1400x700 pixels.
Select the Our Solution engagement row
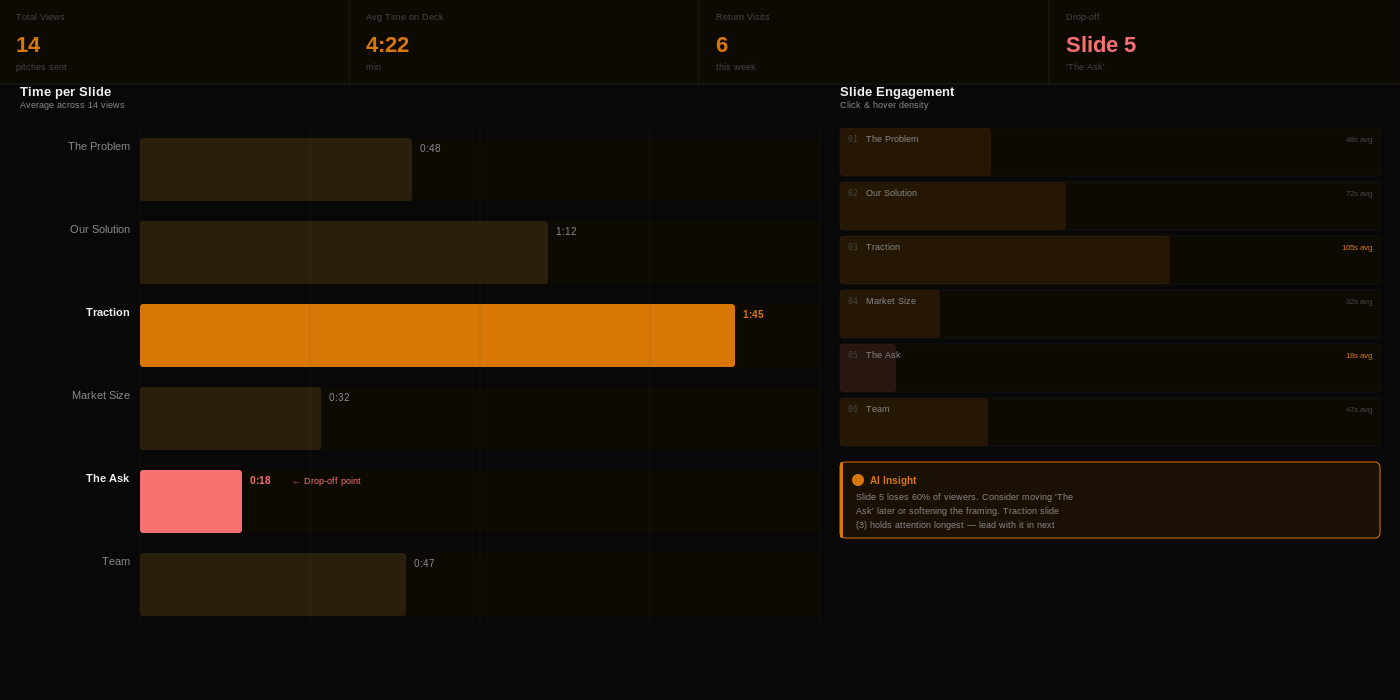[1110, 206]
